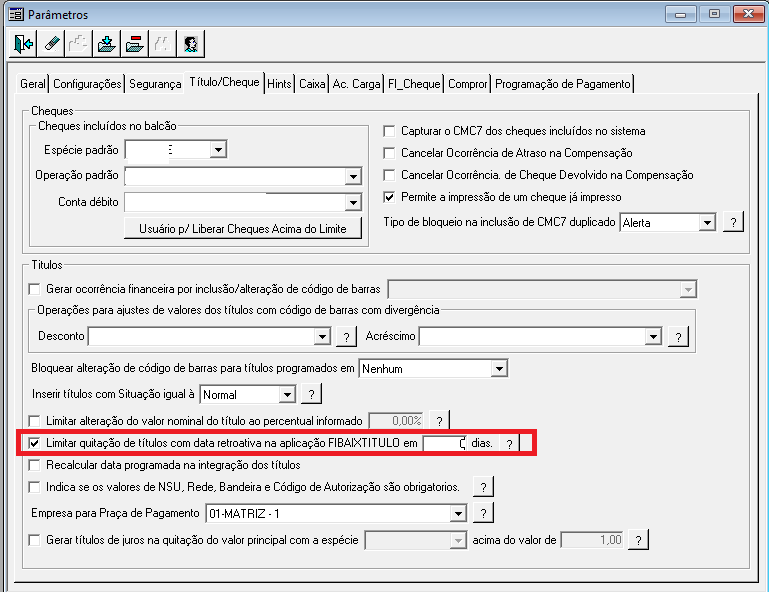The height and width of the screenshot is (592, 769).
Task: Expand the Desconto operation dropdown
Action: pos(322,337)
